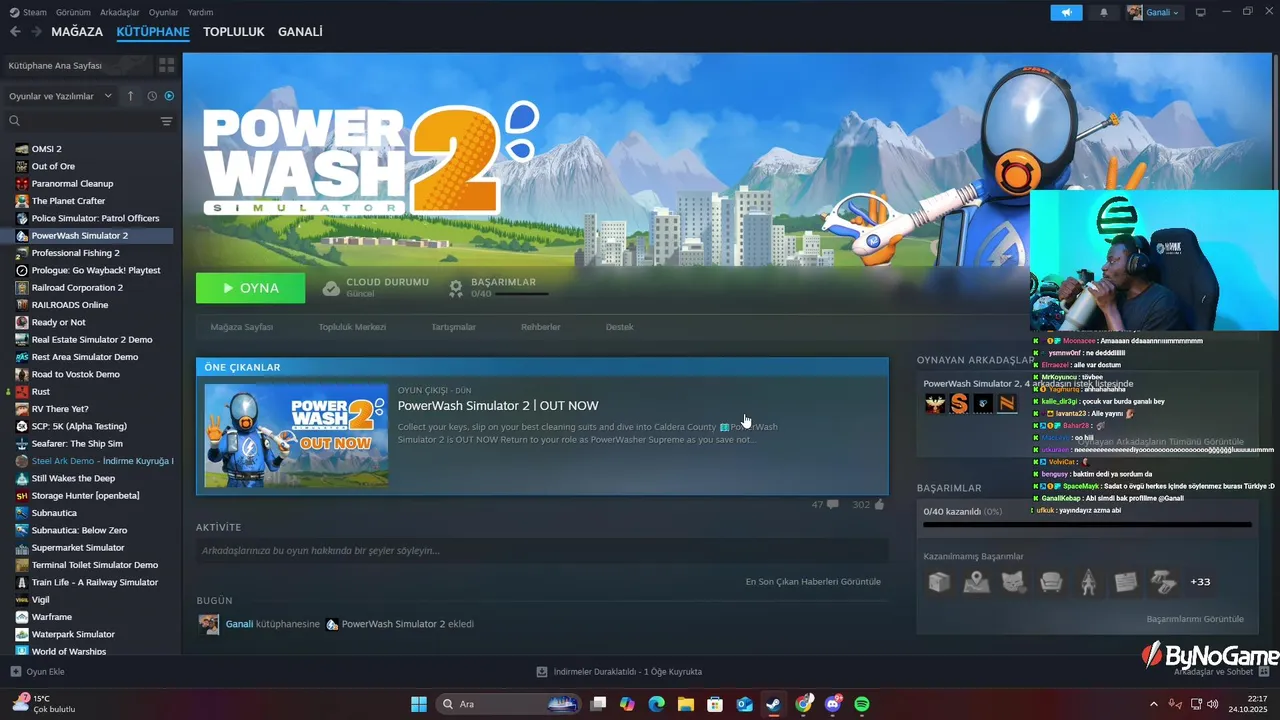Open Topluluk Merkezi link

(352, 327)
